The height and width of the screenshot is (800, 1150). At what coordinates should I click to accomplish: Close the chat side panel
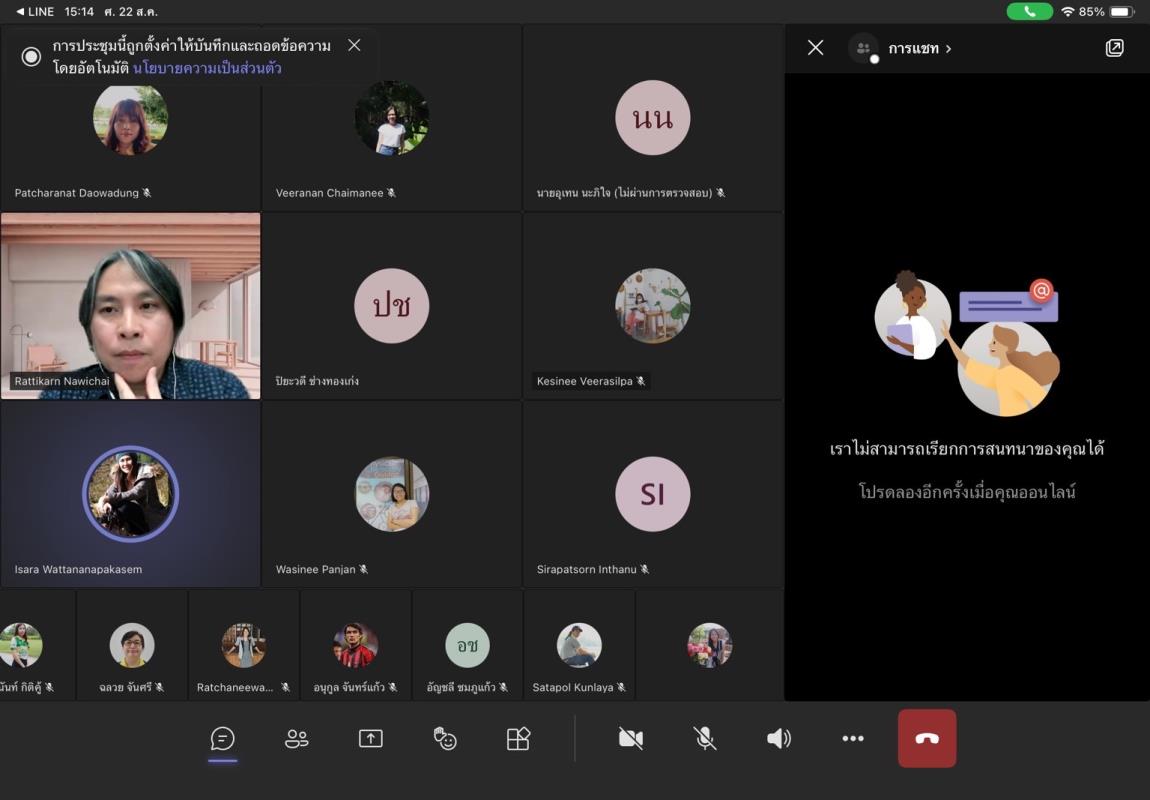[816, 48]
